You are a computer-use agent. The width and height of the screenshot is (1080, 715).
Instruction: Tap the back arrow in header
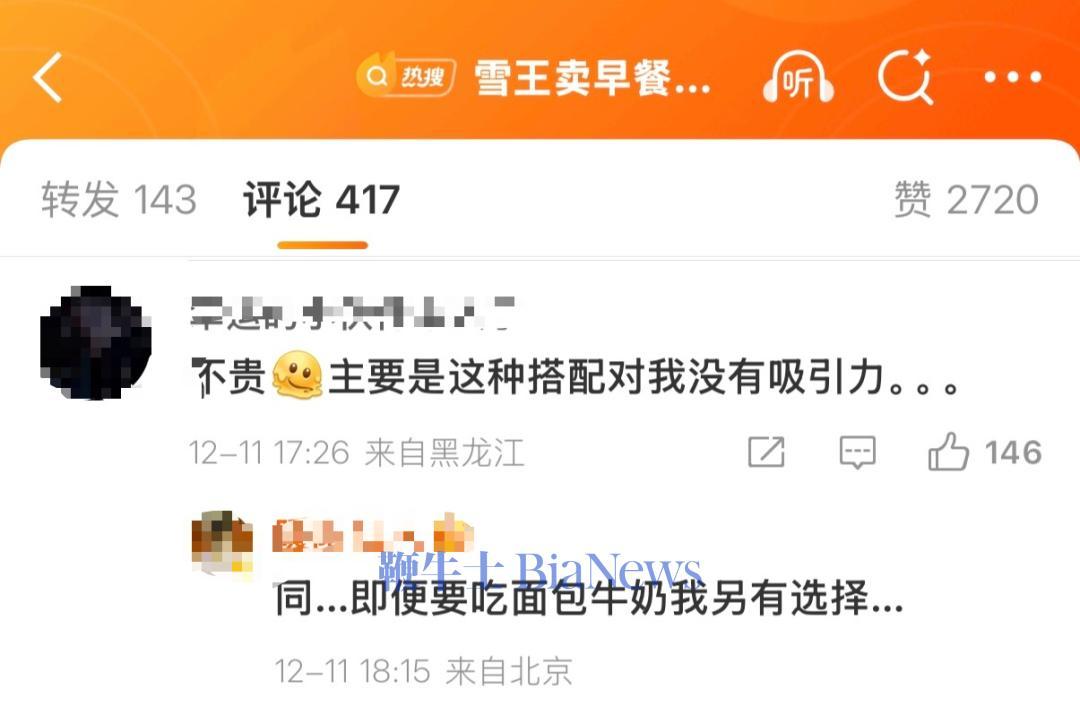tap(48, 77)
